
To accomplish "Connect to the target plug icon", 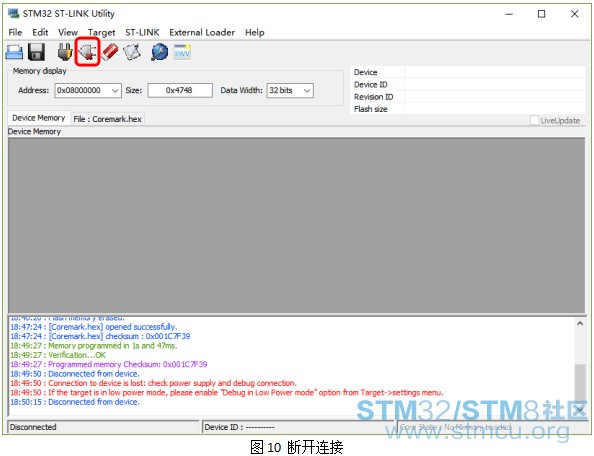I will [65, 52].
